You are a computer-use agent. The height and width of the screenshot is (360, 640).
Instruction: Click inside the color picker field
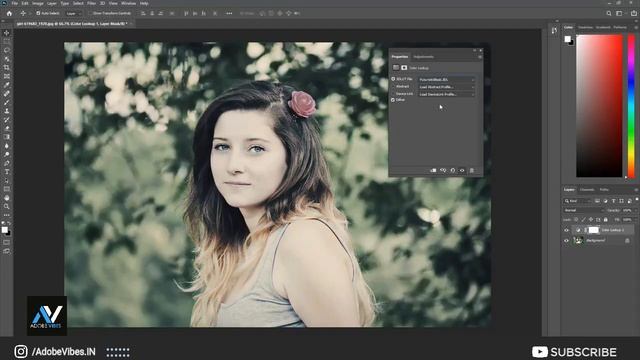pyautogui.click(x=599, y=106)
